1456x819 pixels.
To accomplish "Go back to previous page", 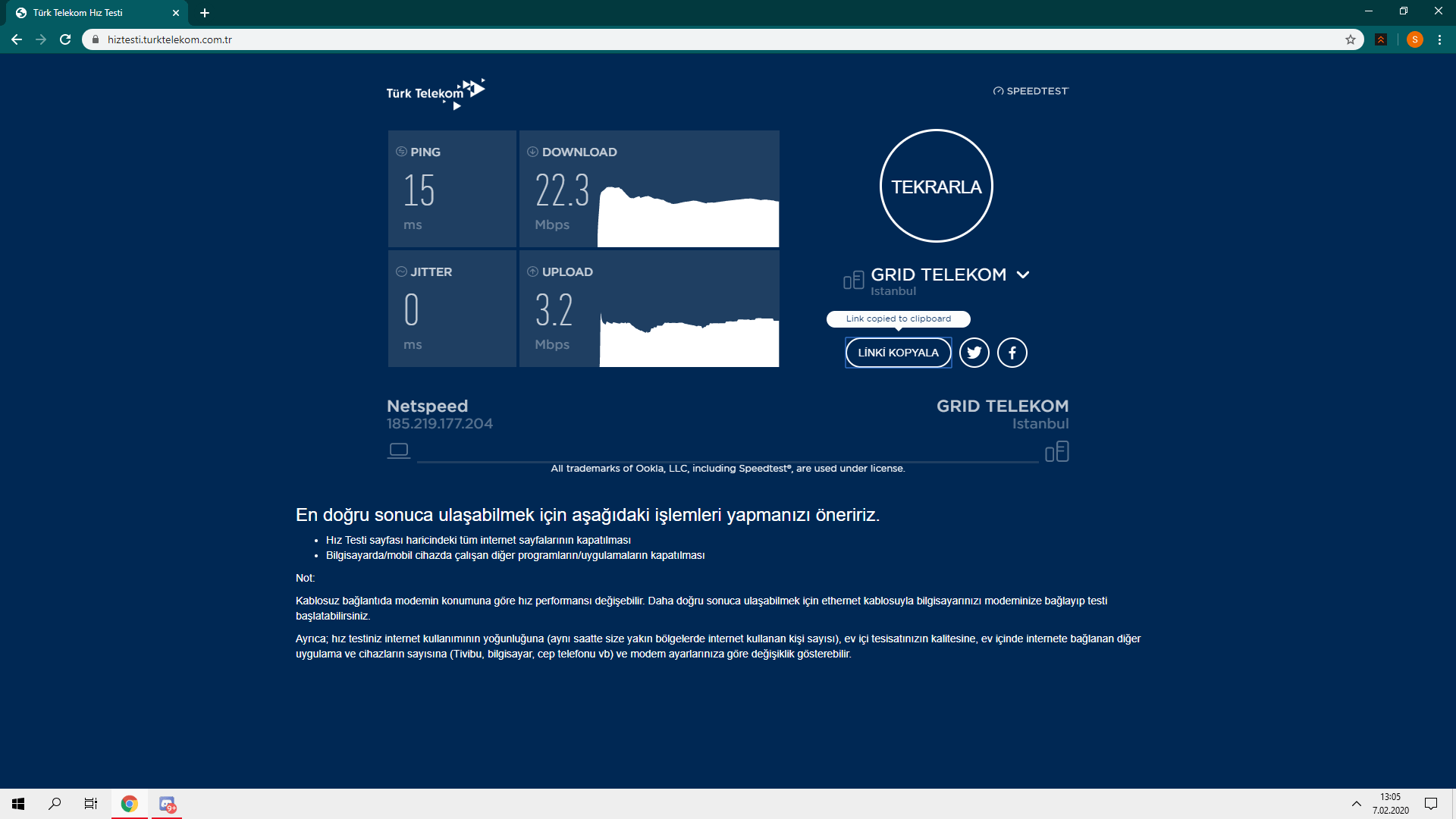I will (17, 39).
